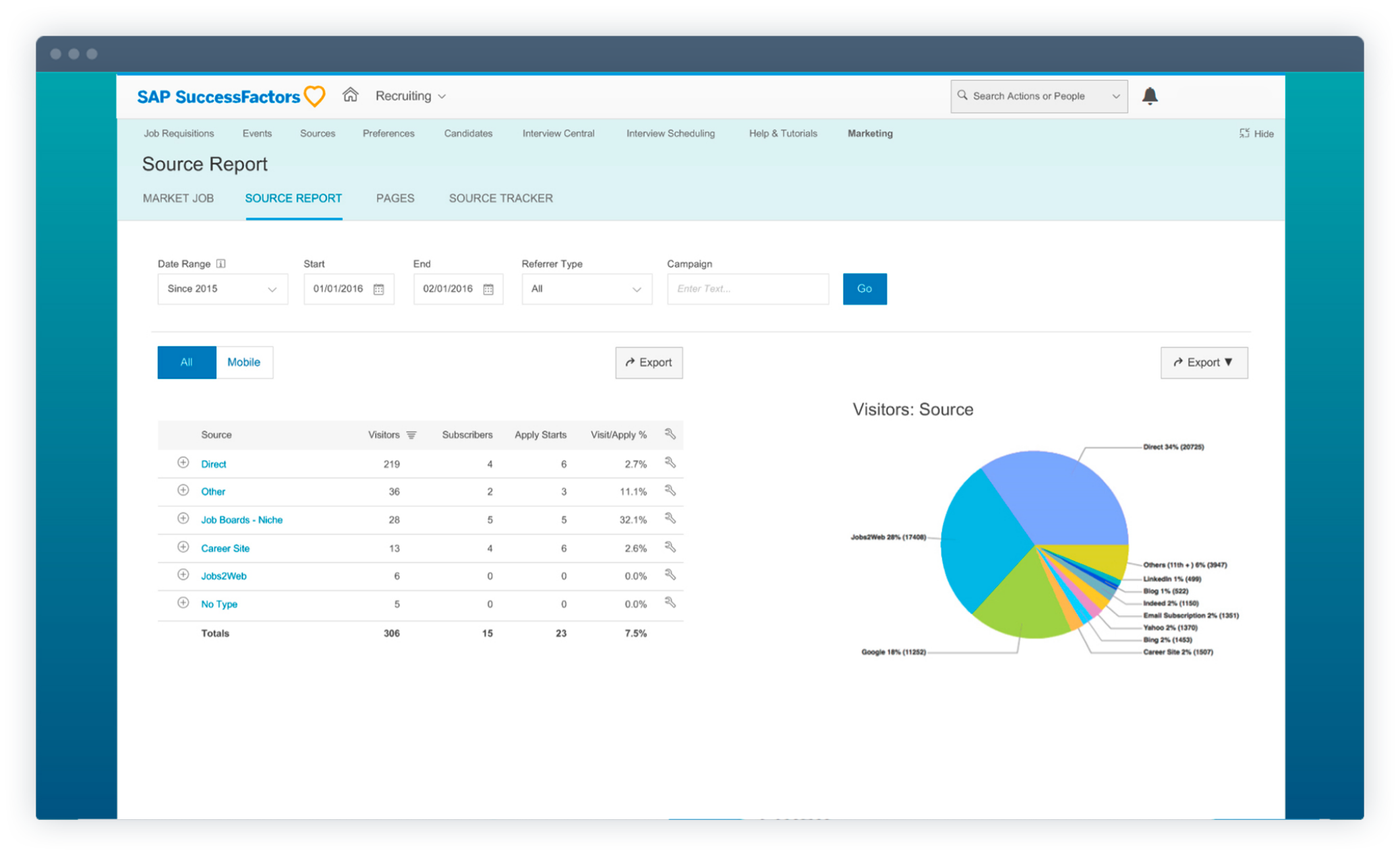
Task: Click the wrench icon in Jobs2Web row
Action: 670,574
